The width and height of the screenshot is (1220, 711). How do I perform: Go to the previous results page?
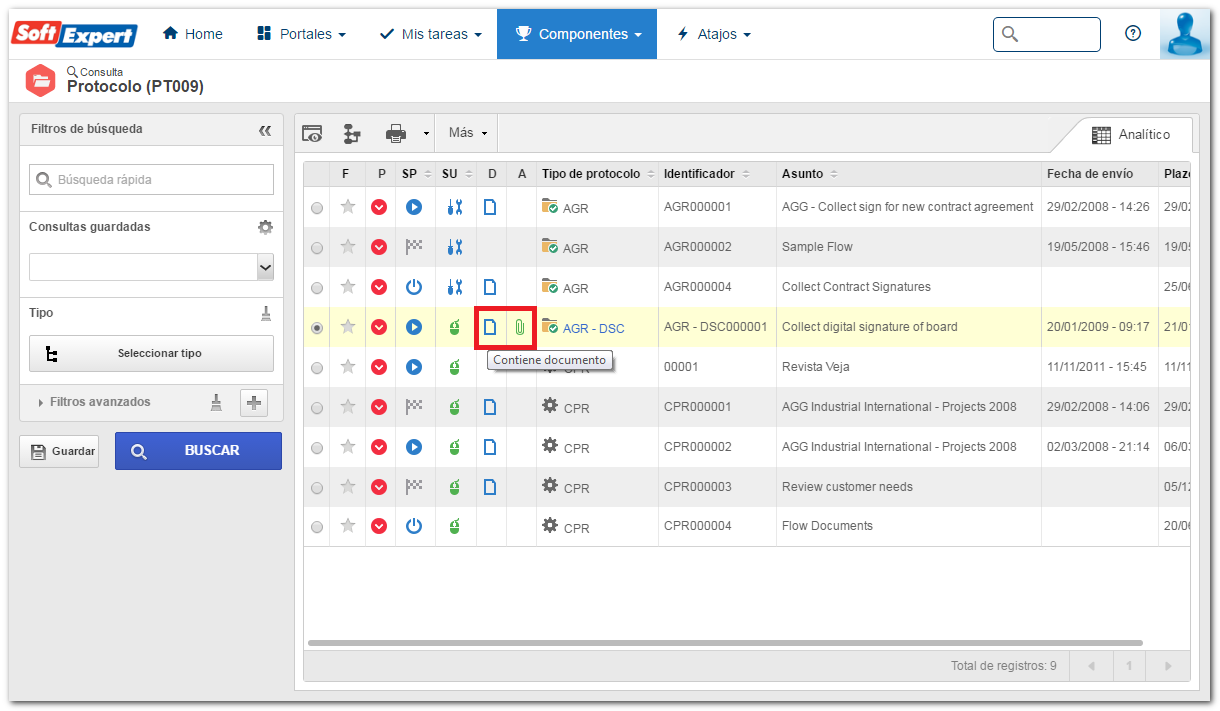1090,665
